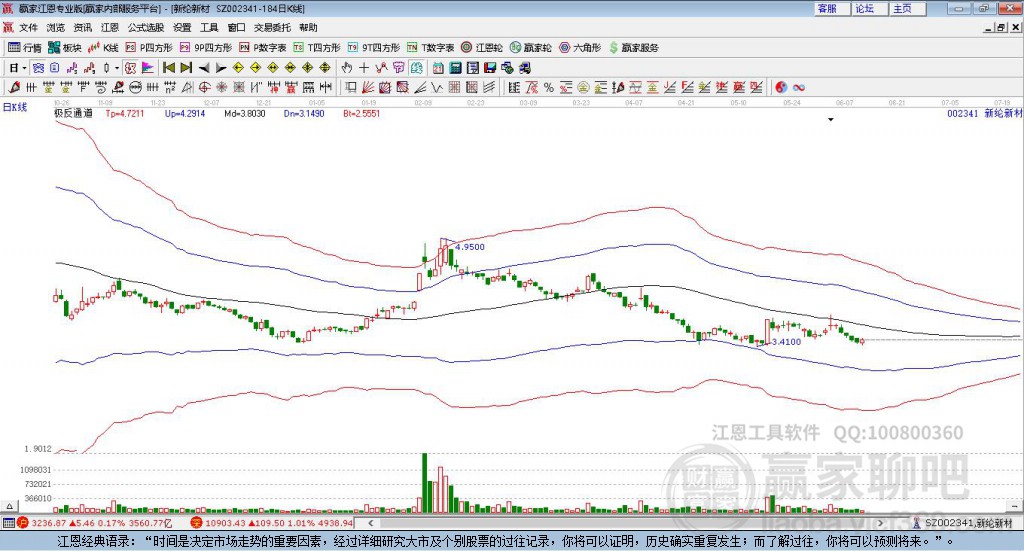This screenshot has height=551, width=1024.
Task: Click the Dn=3.1490 indicator value
Action: [x=304, y=113]
